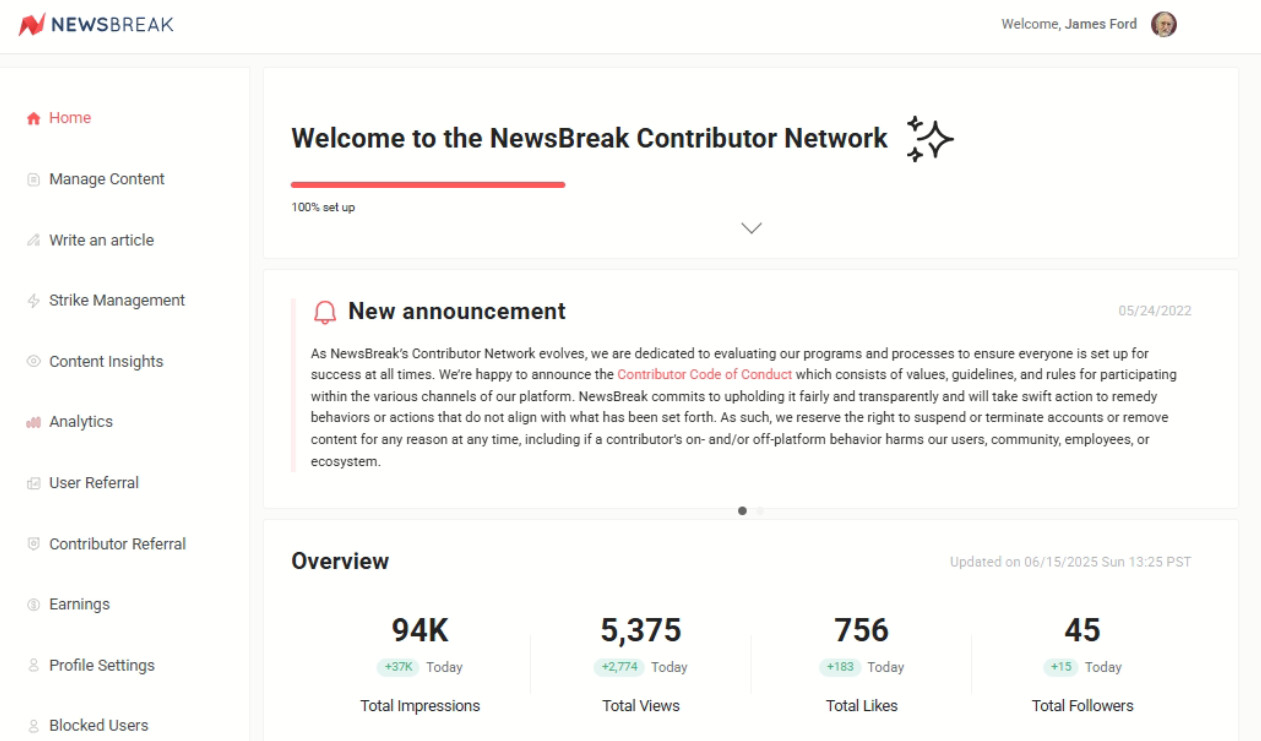
Task: Click the Manage Content document icon
Action: click(33, 180)
